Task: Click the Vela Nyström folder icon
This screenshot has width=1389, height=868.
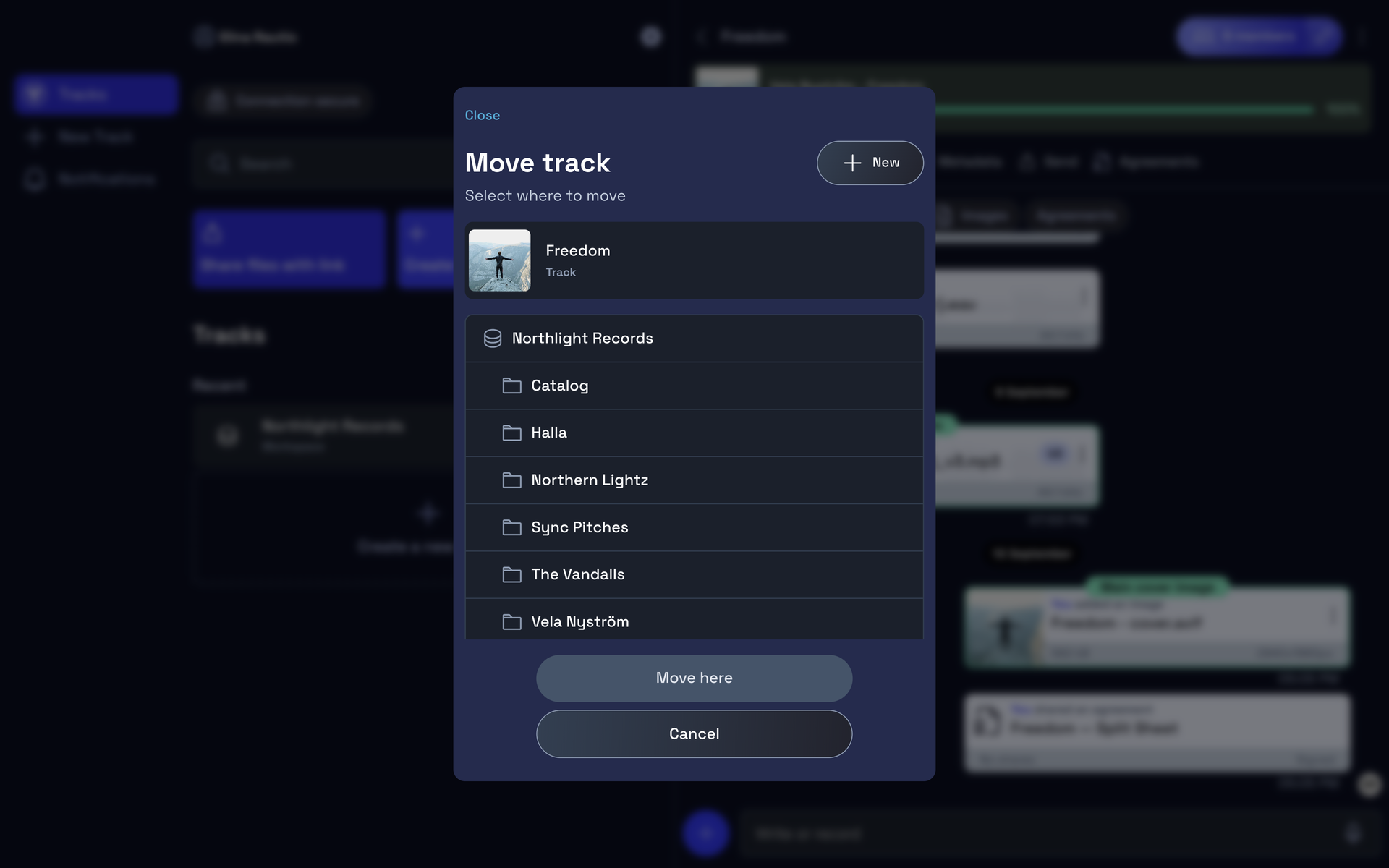Action: point(511,622)
